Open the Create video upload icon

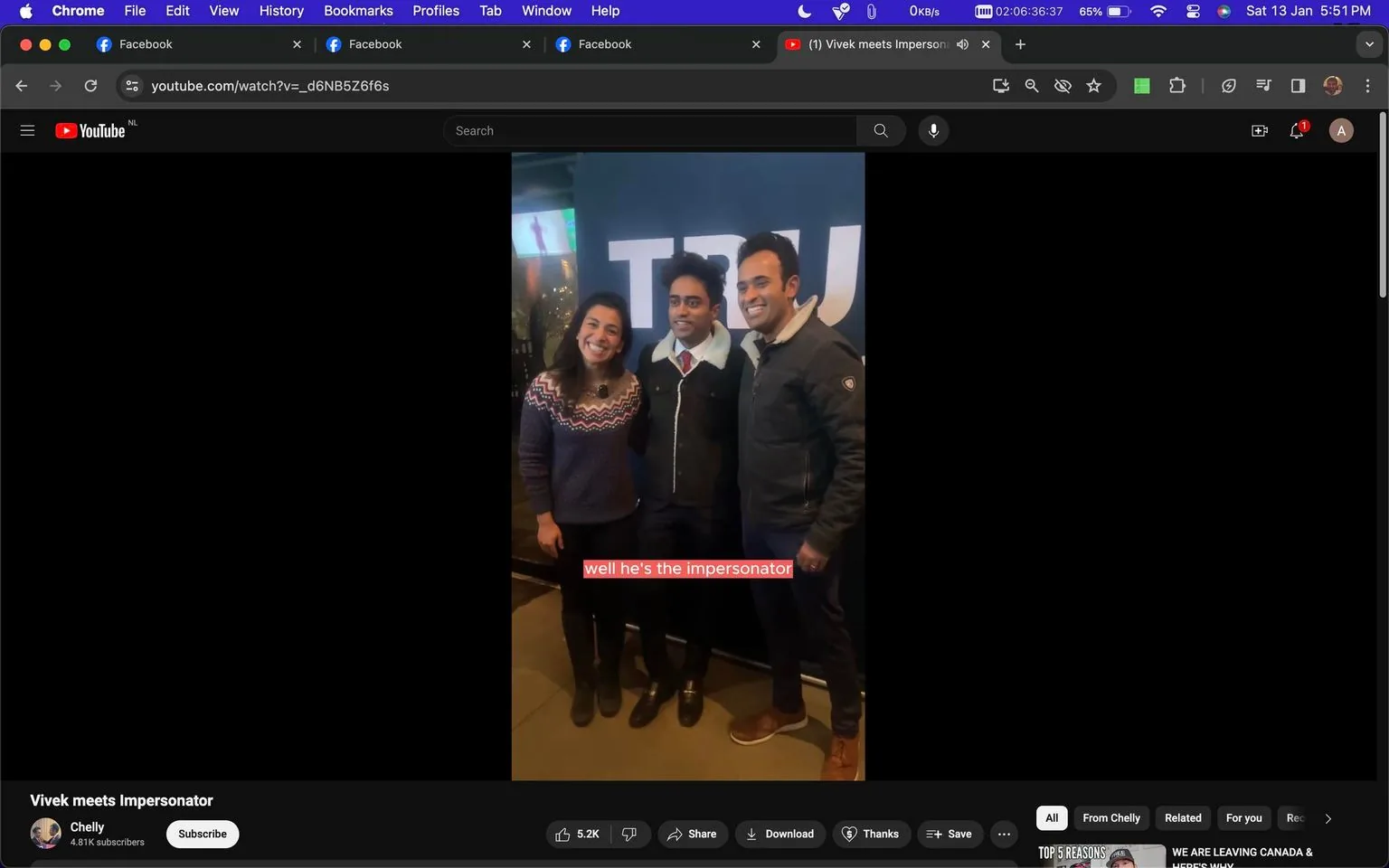(x=1259, y=130)
